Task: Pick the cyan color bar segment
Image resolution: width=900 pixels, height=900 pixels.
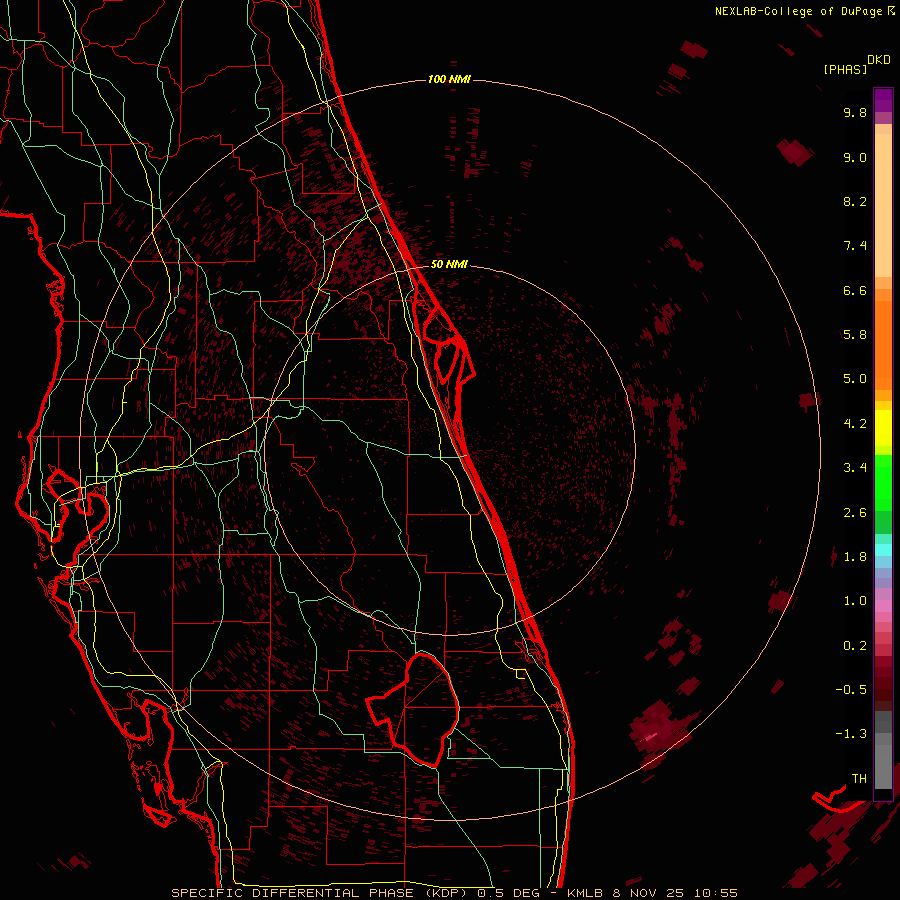Action: click(883, 550)
